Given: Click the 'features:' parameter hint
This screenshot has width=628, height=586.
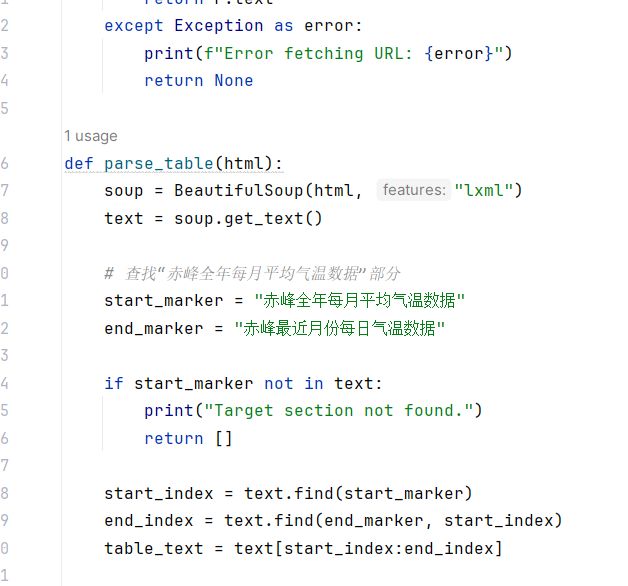Looking at the screenshot, I should (414, 190).
